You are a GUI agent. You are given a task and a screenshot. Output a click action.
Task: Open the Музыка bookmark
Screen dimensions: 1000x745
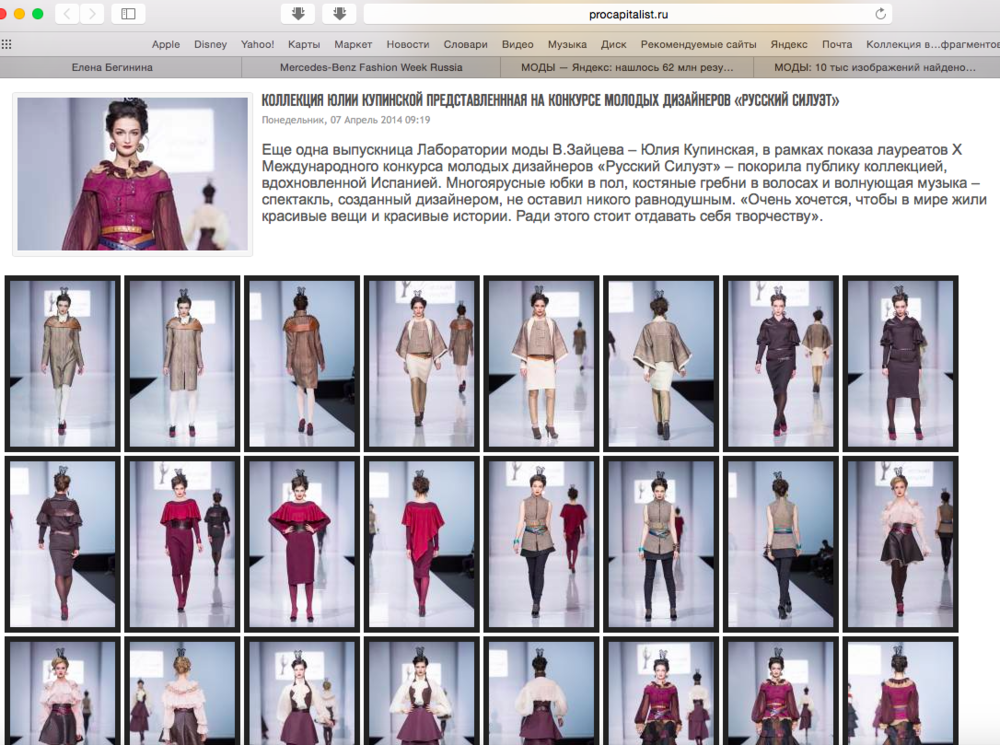tap(567, 44)
